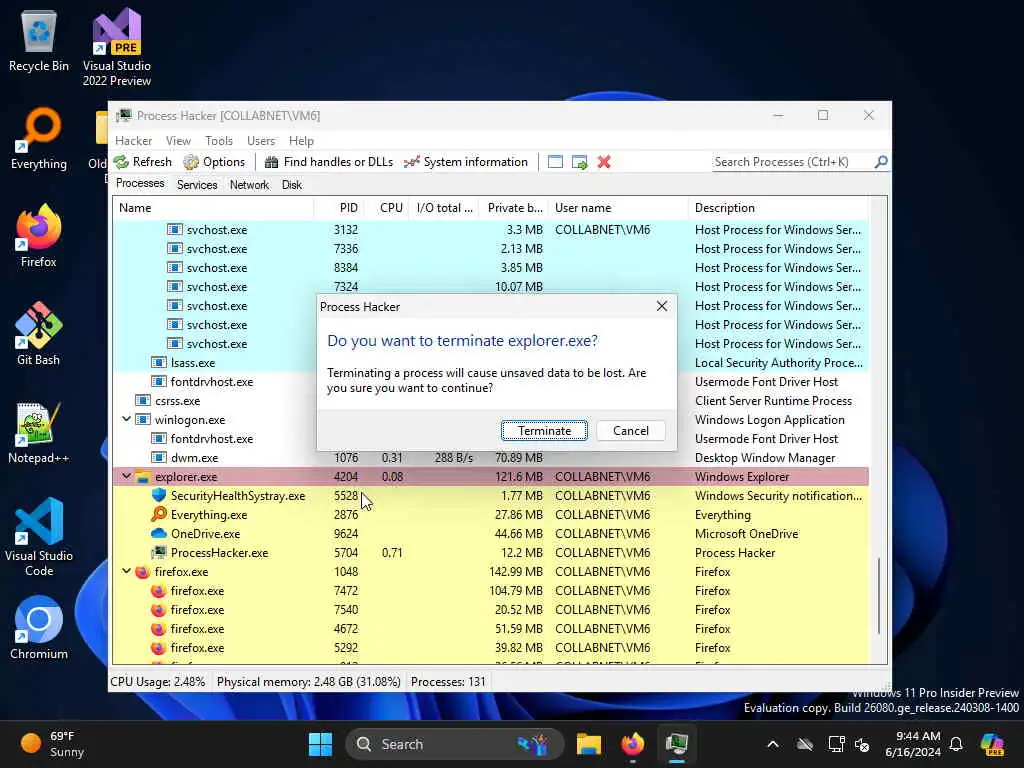Viewport: 1024px width, 768px height.
Task: Open the Chromium desktop icon
Action: tap(39, 628)
